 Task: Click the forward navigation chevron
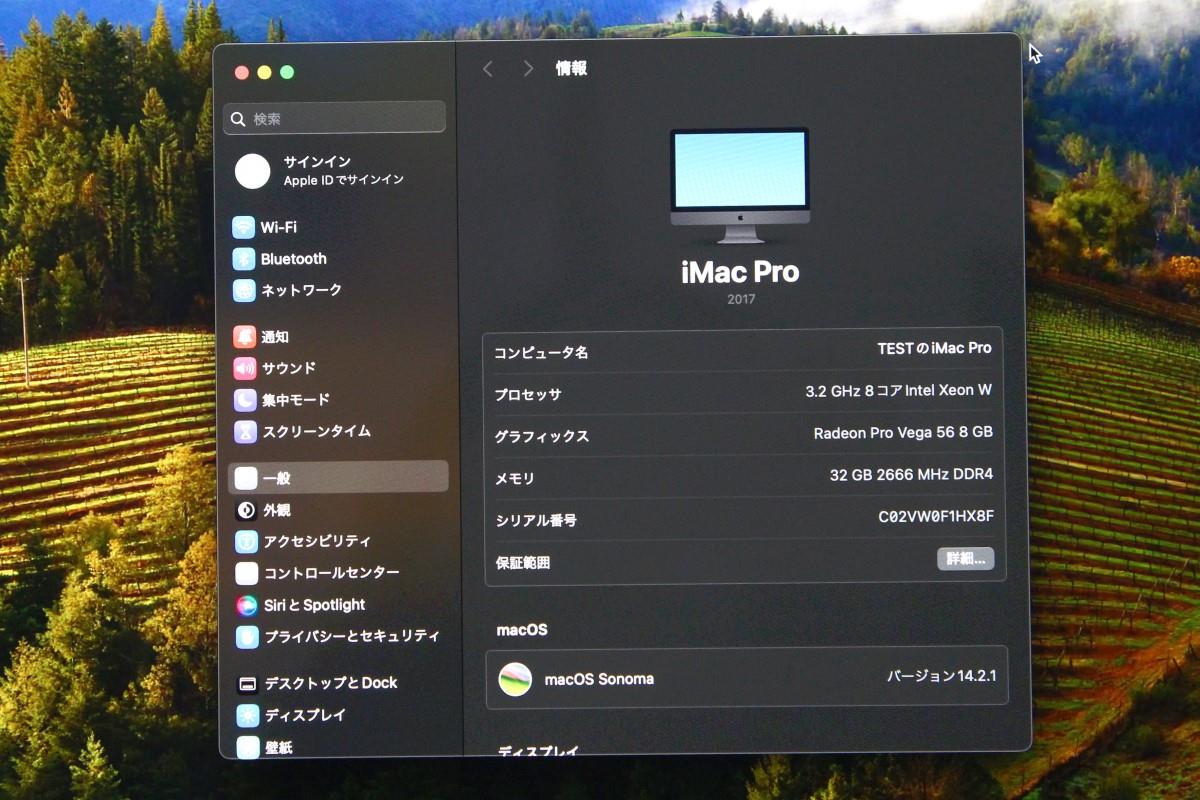tap(528, 69)
